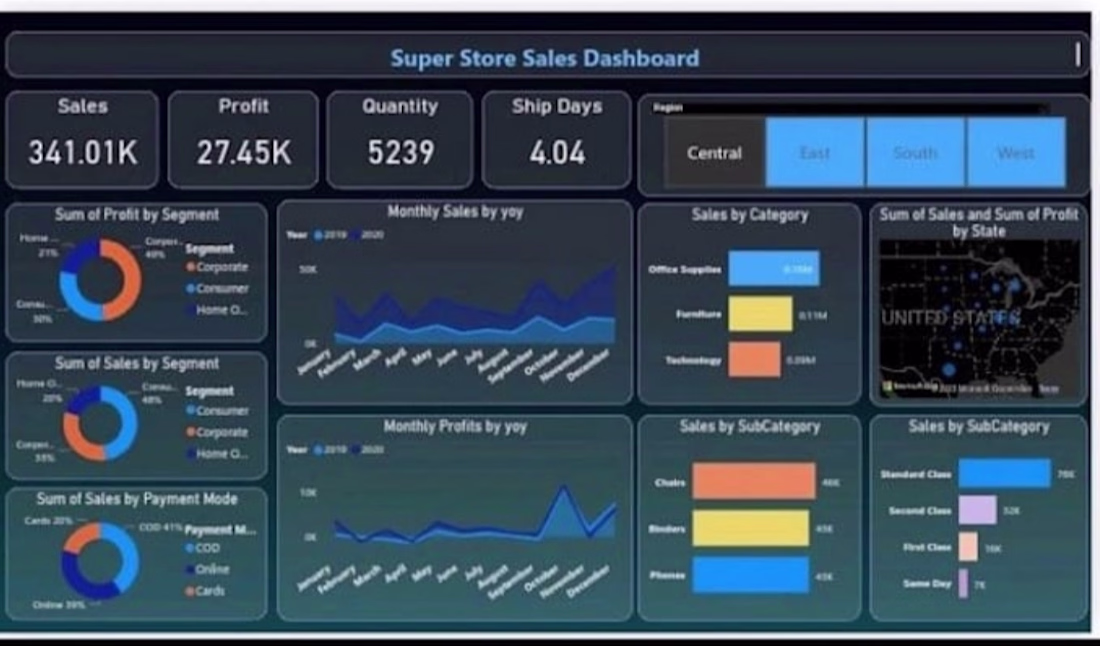Click 2019 year legend in Monthly Profits chart
The height and width of the screenshot is (646, 1100).
point(329,449)
